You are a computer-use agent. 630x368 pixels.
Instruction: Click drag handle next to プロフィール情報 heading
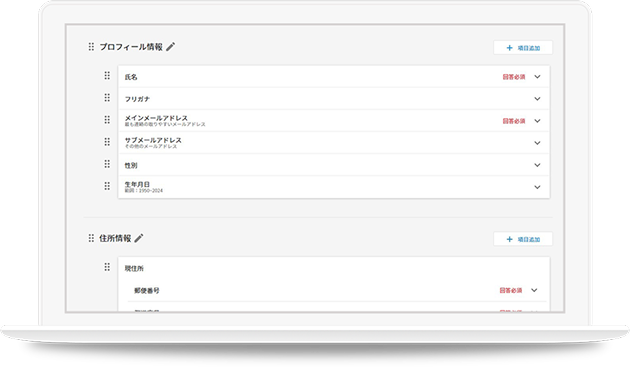[x=91, y=47]
